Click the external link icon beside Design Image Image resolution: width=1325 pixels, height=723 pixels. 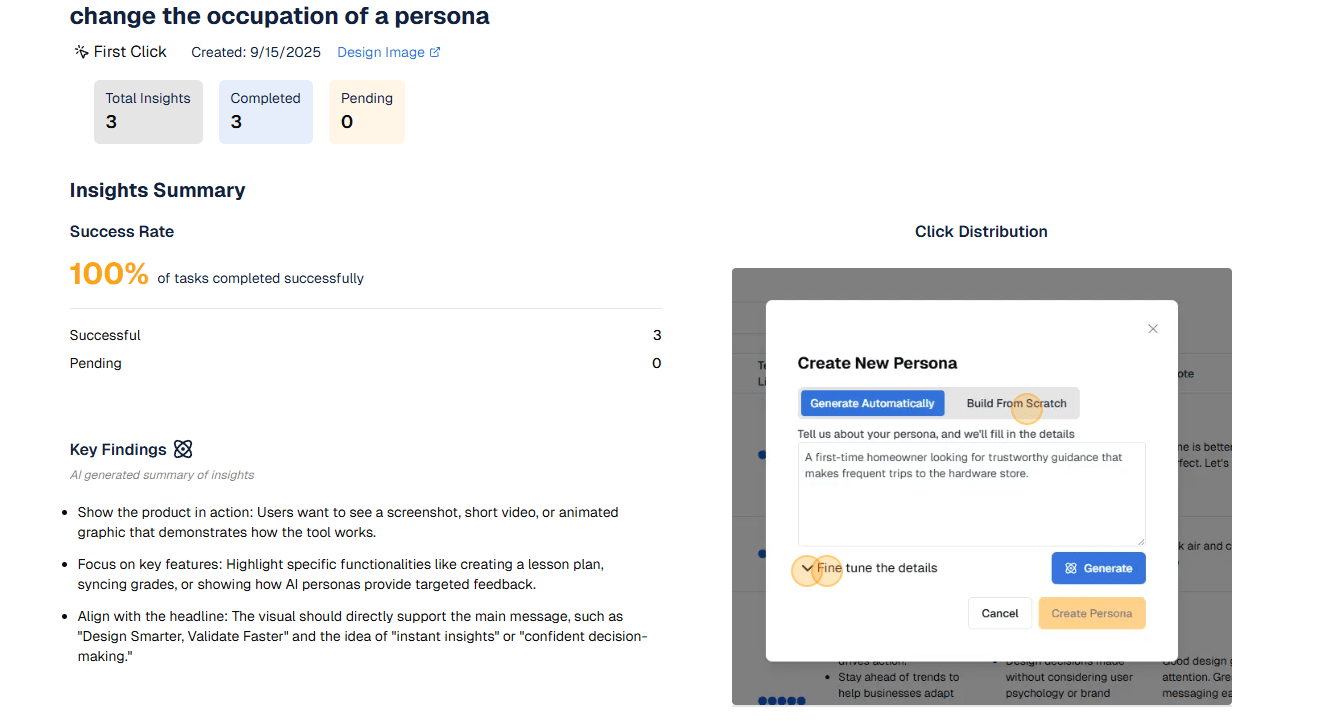(435, 52)
